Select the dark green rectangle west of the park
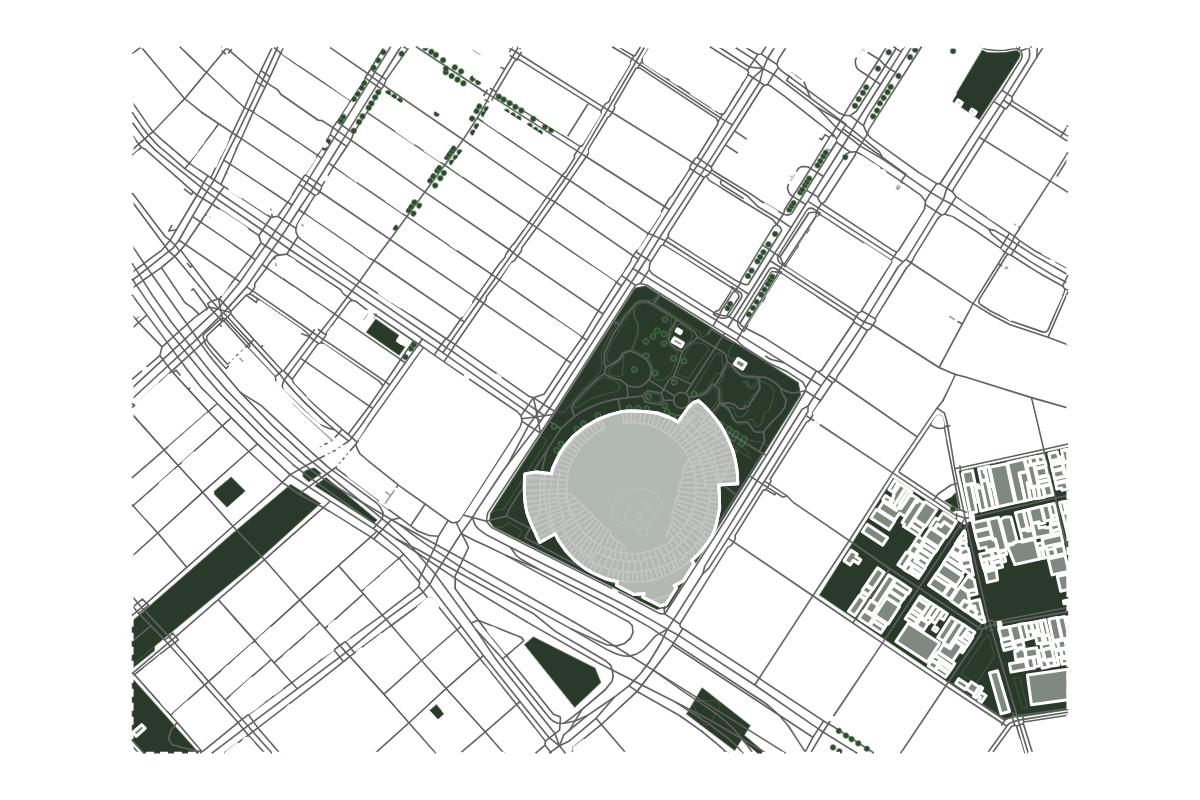The height and width of the screenshot is (800, 1200). point(387,336)
